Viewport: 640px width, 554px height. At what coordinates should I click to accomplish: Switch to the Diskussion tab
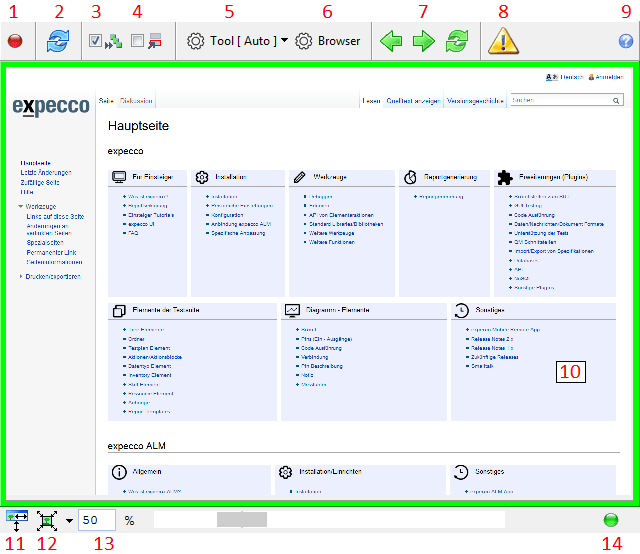click(137, 101)
